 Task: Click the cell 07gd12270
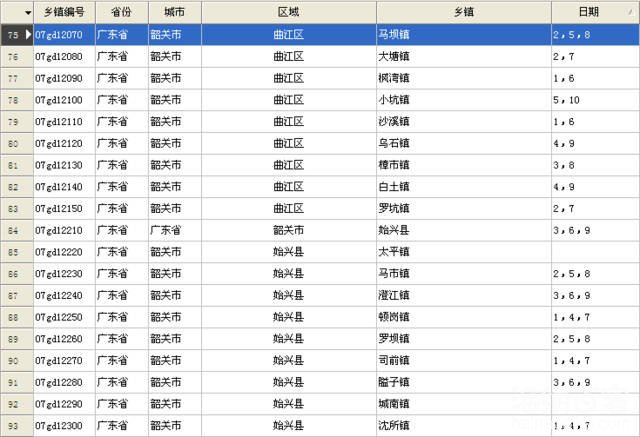pyautogui.click(x=64, y=361)
